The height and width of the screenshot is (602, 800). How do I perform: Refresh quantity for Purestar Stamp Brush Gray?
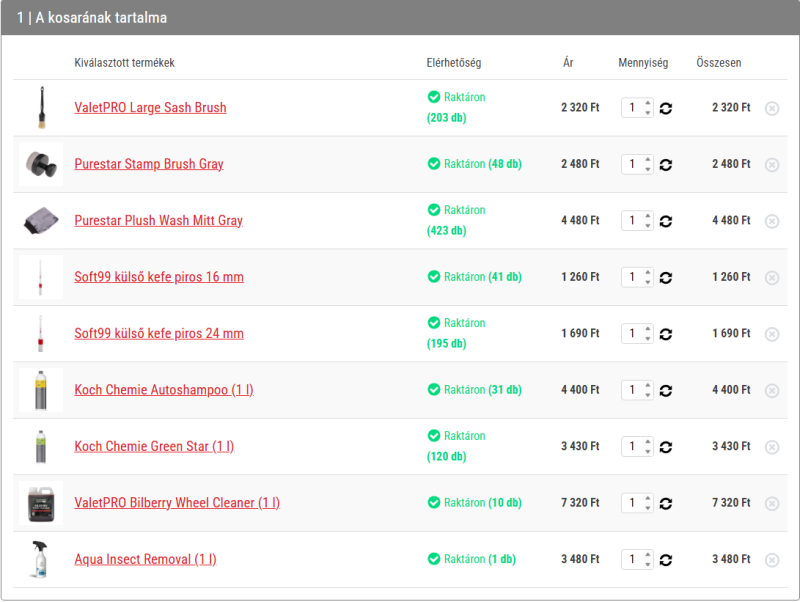click(665, 165)
